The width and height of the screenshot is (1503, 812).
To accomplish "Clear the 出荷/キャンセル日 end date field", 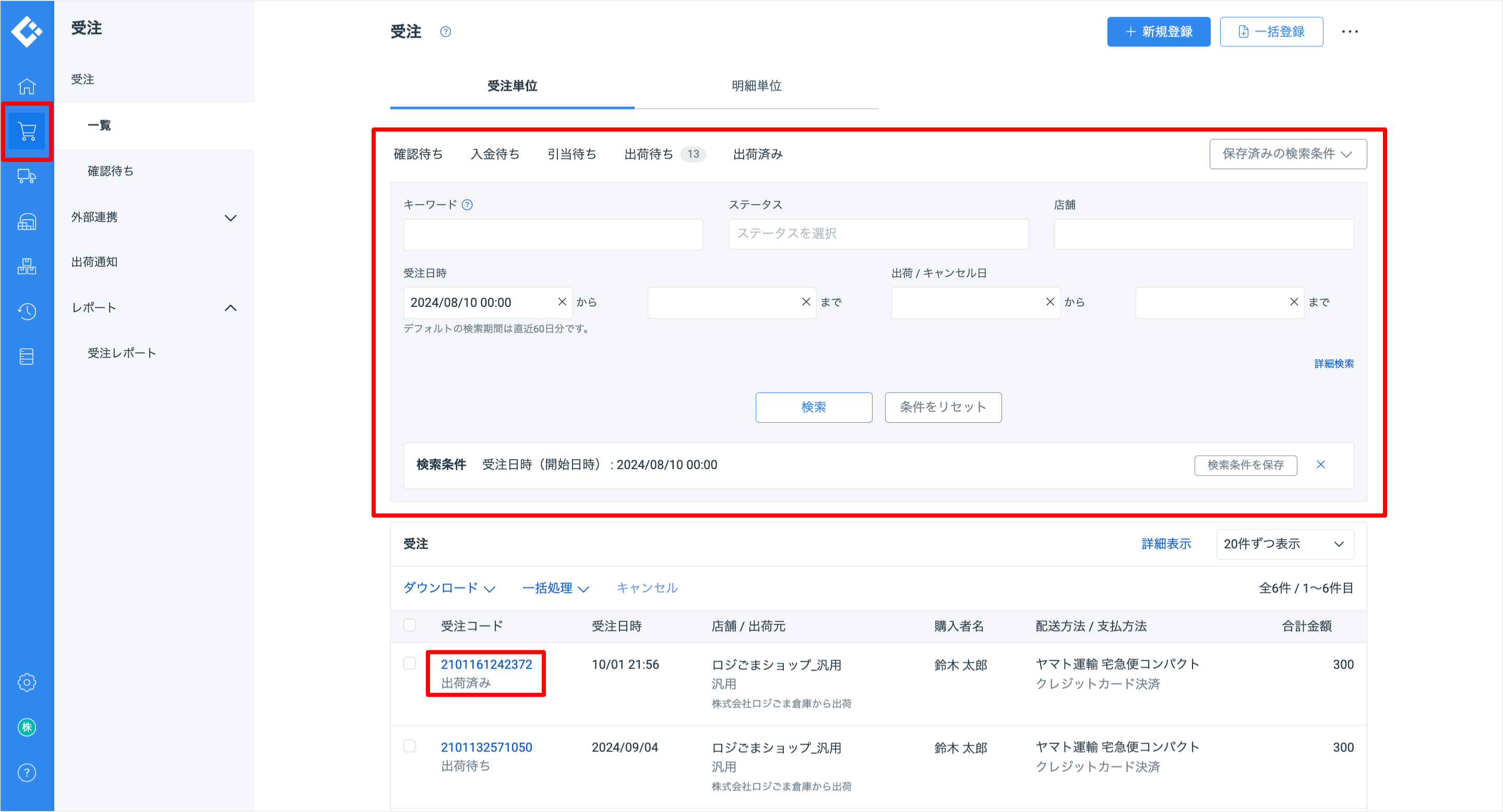I will pyautogui.click(x=1294, y=302).
